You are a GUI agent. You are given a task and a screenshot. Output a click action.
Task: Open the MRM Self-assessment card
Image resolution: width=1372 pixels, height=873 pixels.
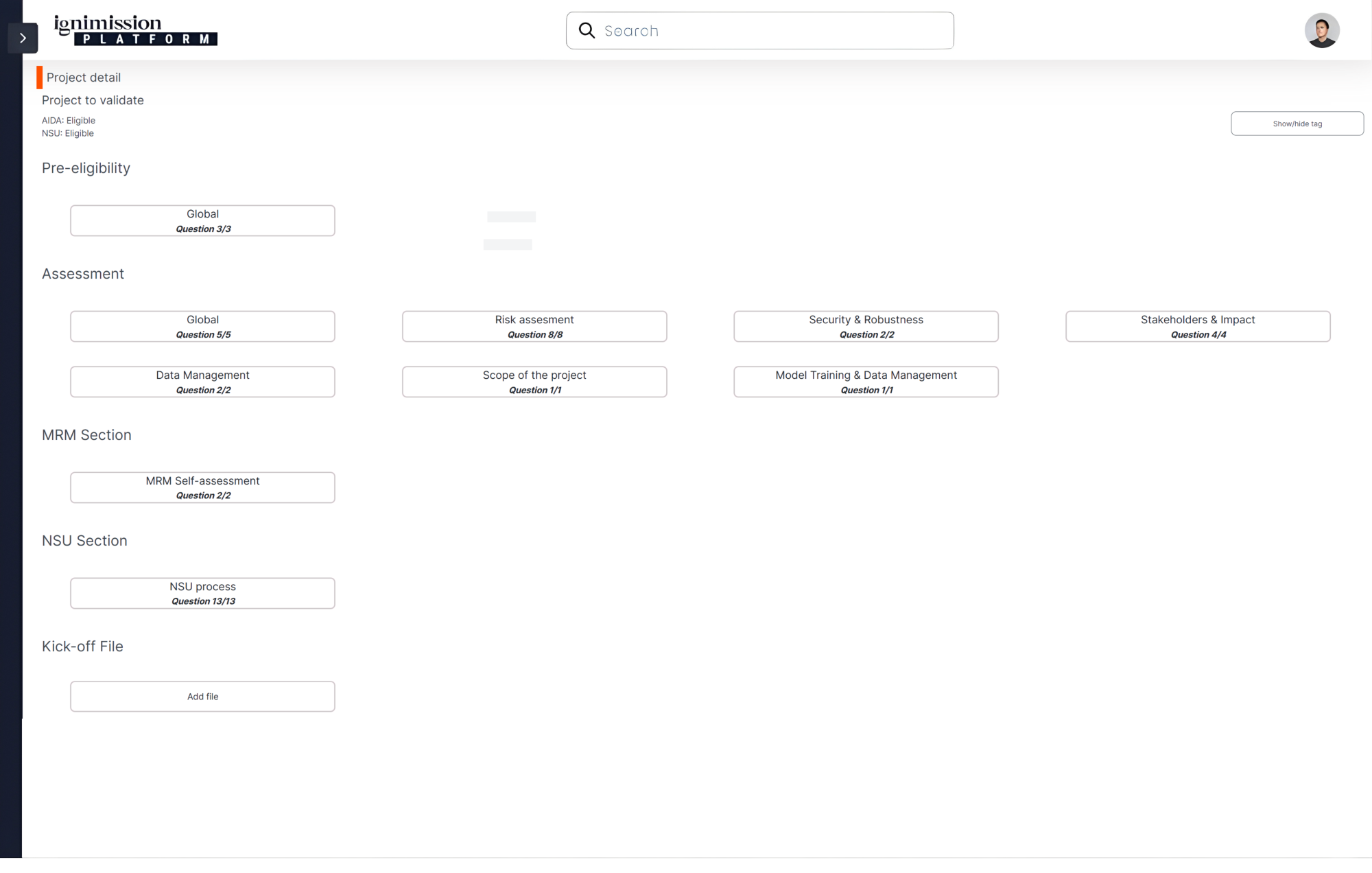[x=202, y=488]
